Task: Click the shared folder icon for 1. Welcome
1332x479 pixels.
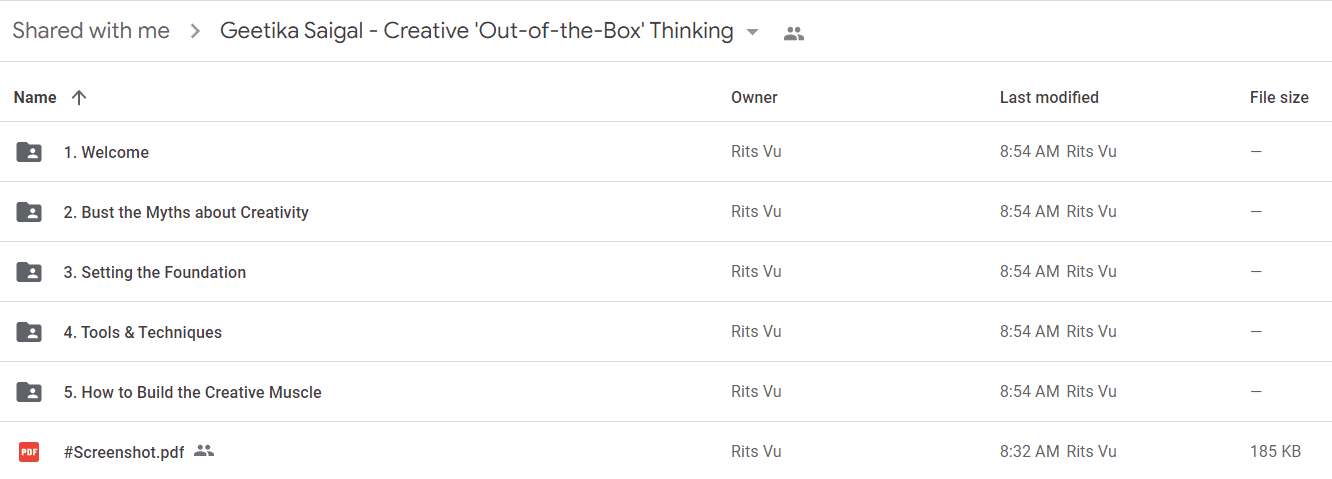Action: tap(29, 152)
